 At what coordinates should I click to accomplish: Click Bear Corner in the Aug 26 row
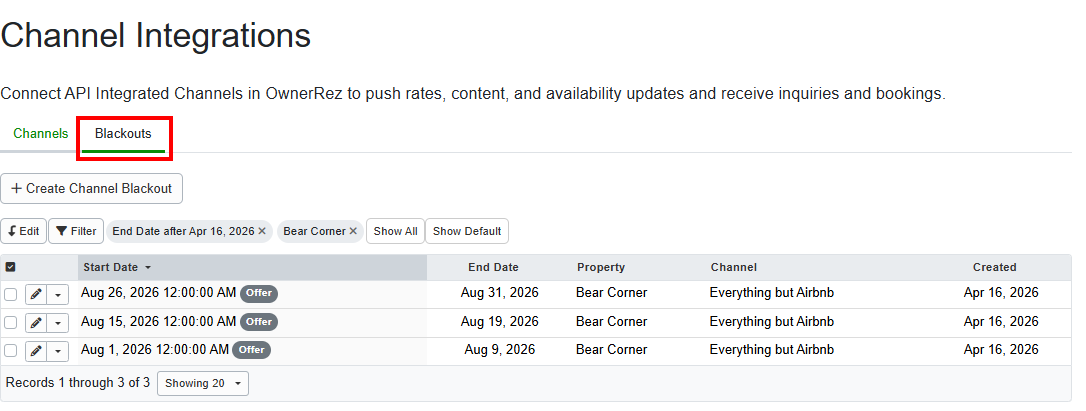(612, 293)
